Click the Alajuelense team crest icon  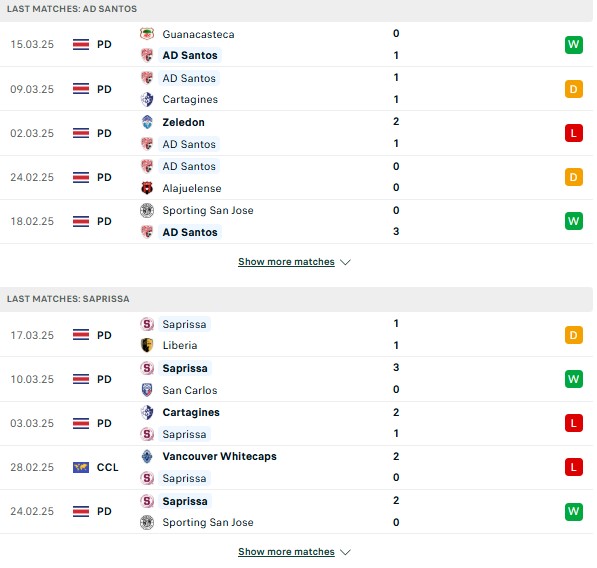click(x=147, y=188)
